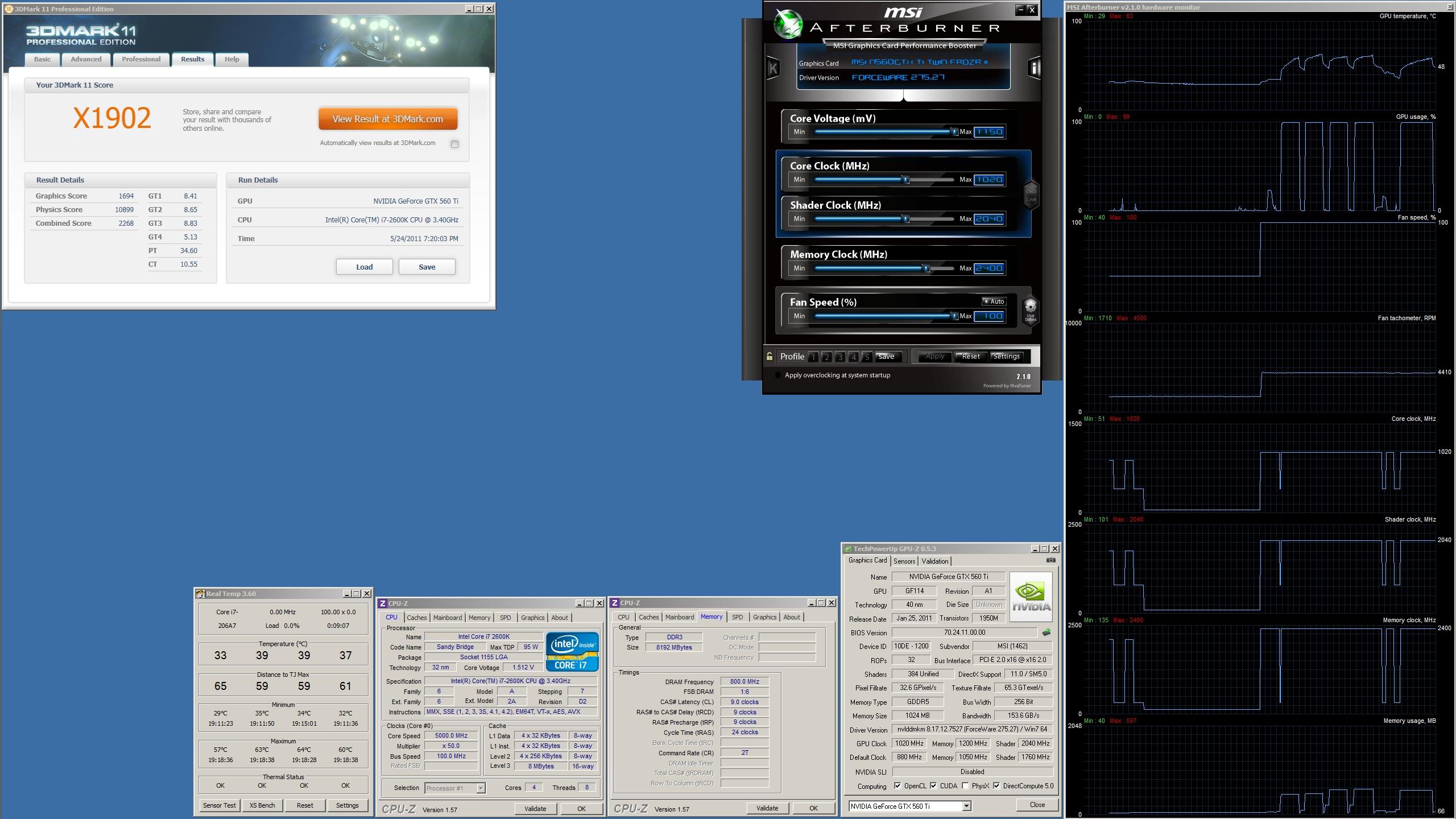Select Afterburner profile slot 5
This screenshot has height=819, width=1456.
pyautogui.click(x=867, y=357)
